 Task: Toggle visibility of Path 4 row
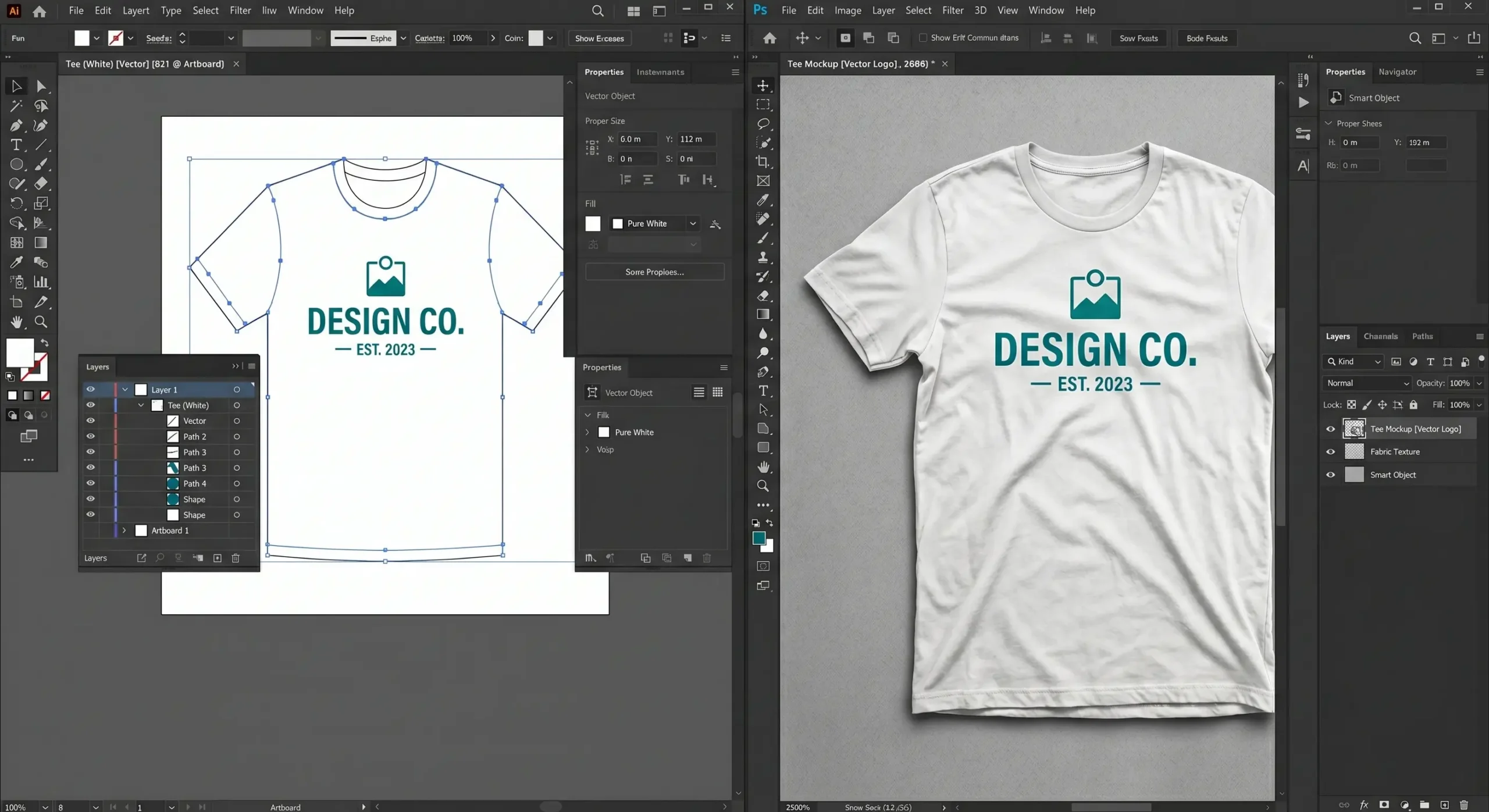tap(91, 483)
